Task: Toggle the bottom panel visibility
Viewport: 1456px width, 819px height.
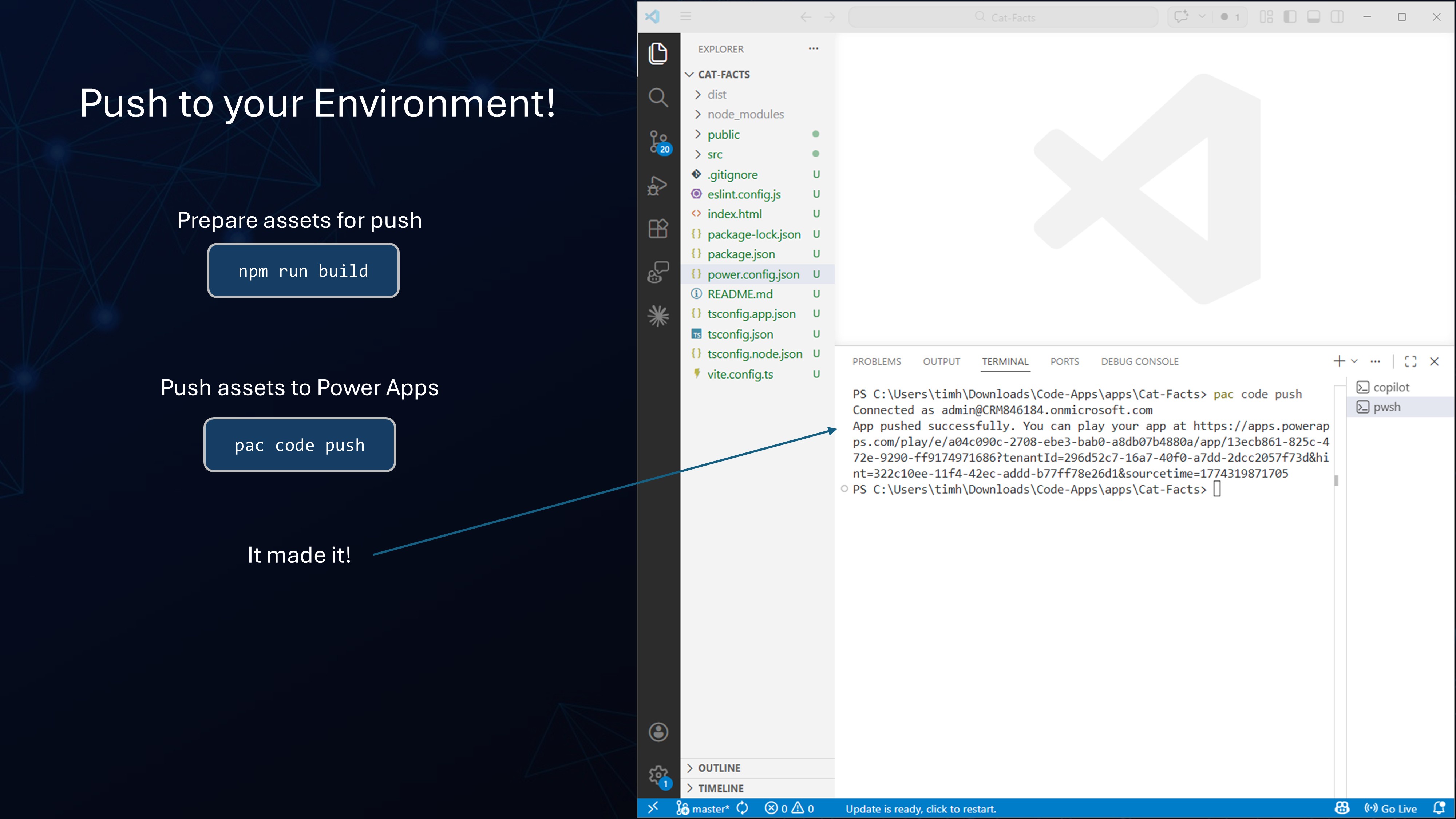Action: [1314, 17]
